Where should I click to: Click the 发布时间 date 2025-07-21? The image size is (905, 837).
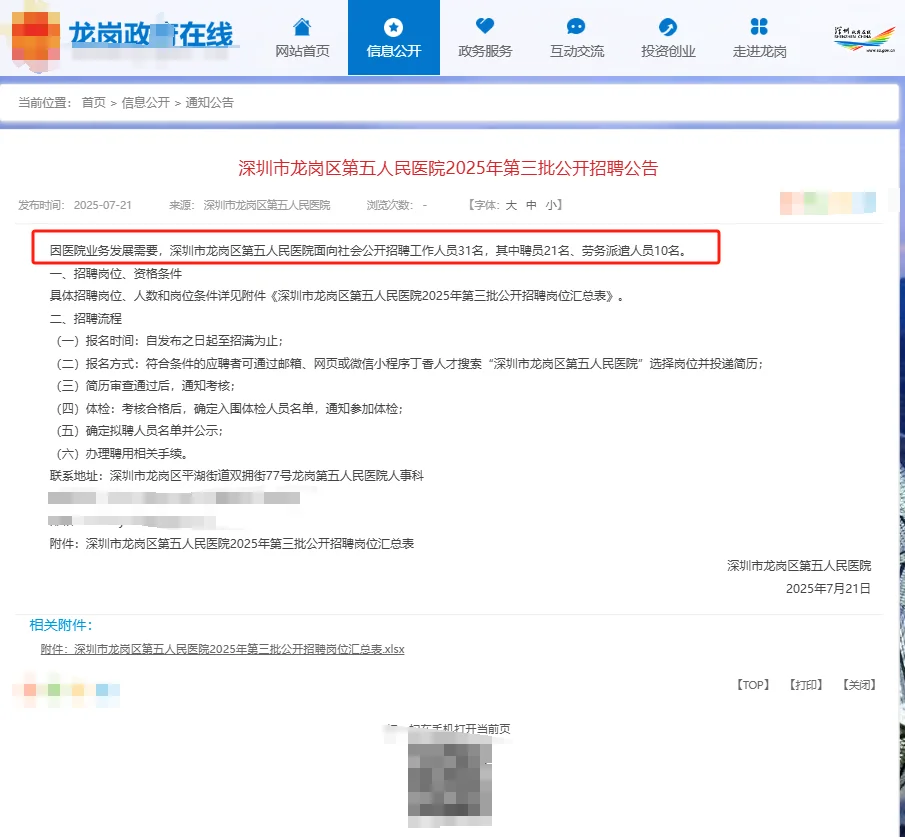[103, 205]
